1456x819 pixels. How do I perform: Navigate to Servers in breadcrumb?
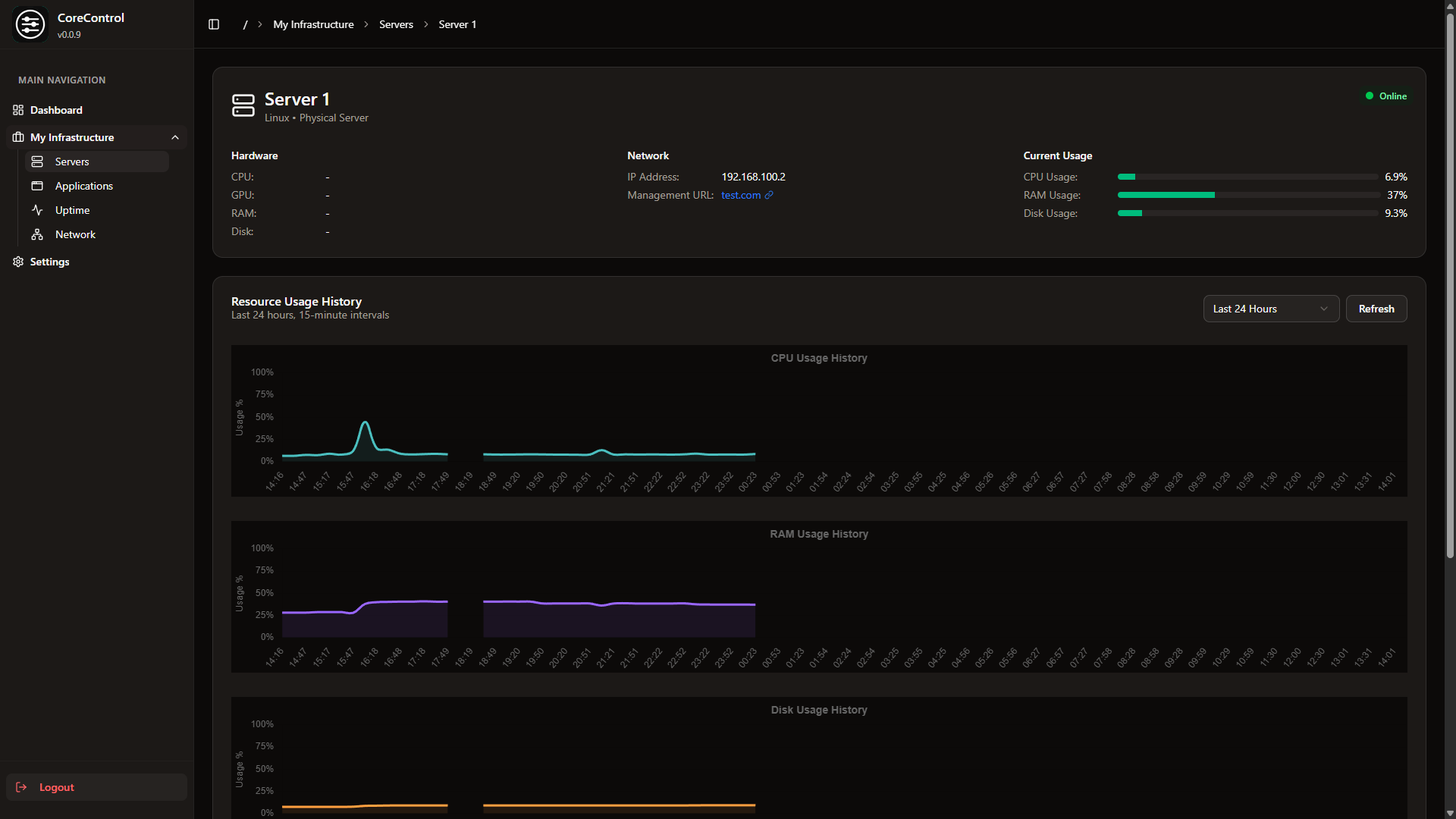(396, 24)
